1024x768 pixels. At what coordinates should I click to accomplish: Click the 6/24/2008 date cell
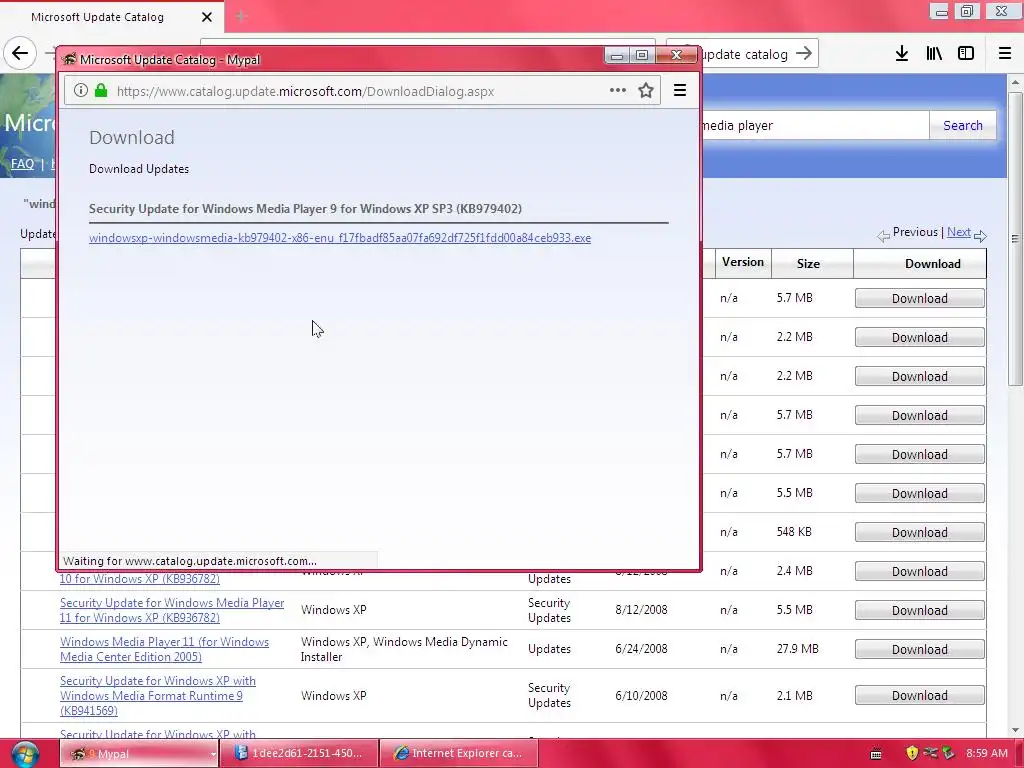coord(641,648)
